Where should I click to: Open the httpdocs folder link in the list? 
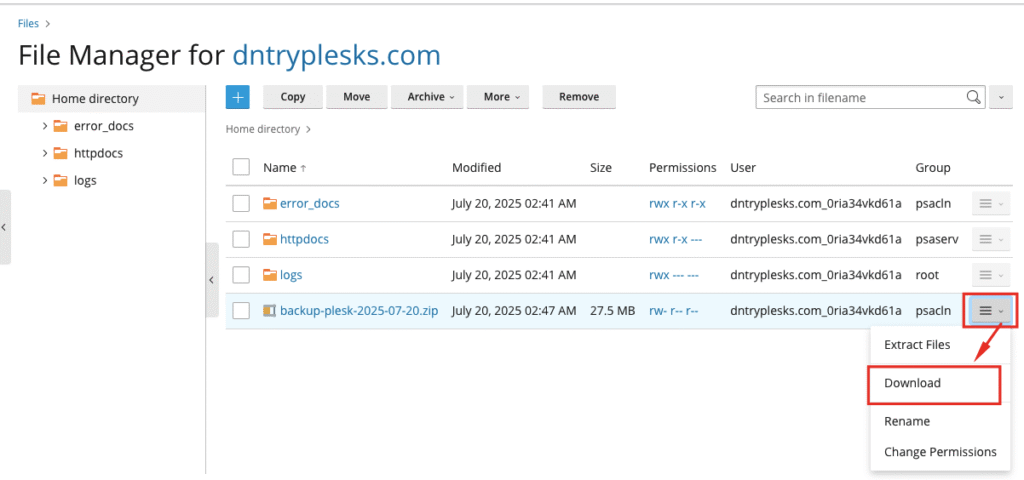pos(304,239)
